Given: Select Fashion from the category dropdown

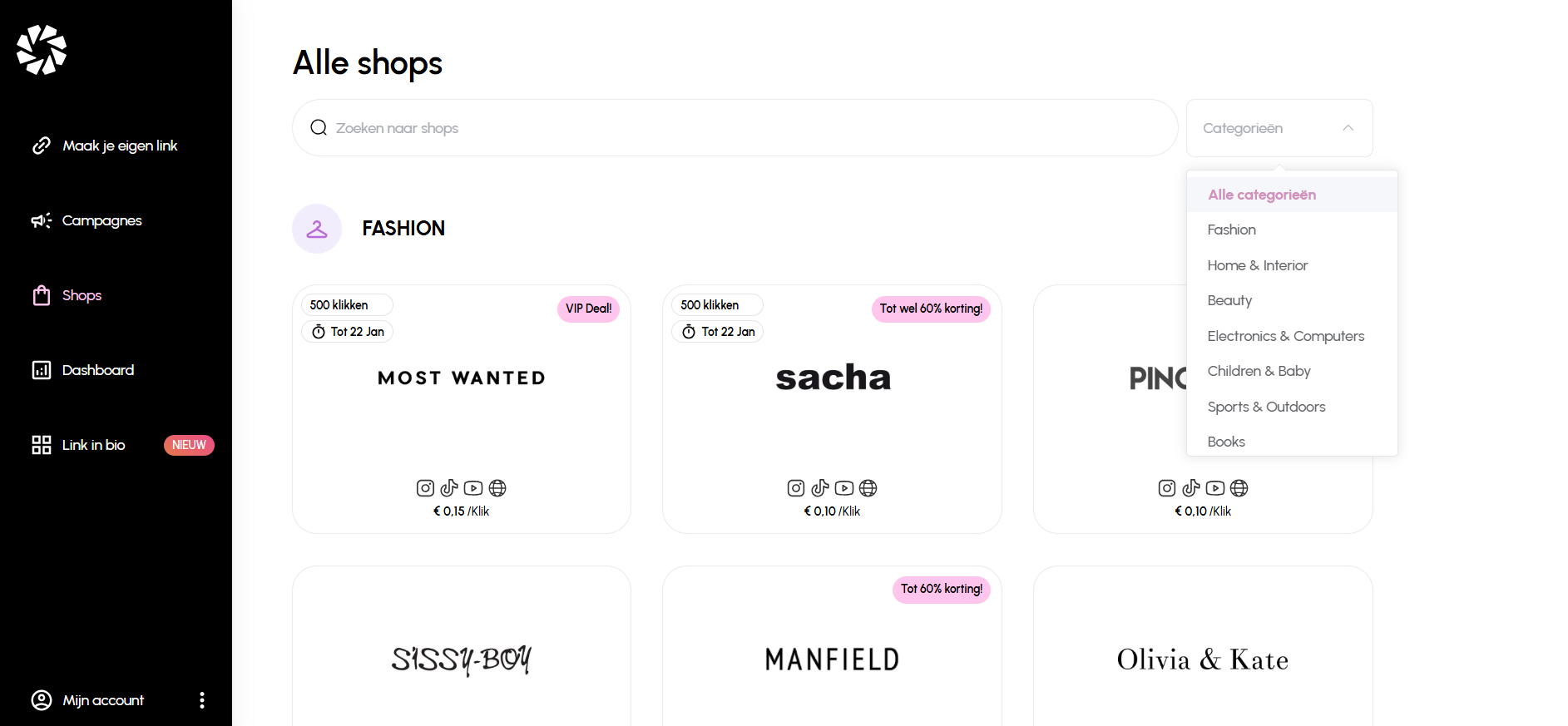Looking at the screenshot, I should [x=1232, y=230].
